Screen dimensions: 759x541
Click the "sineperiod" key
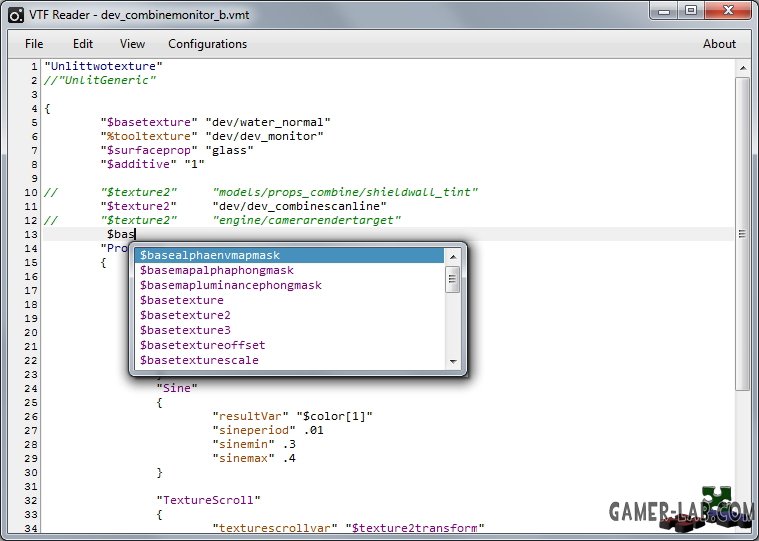(254, 431)
